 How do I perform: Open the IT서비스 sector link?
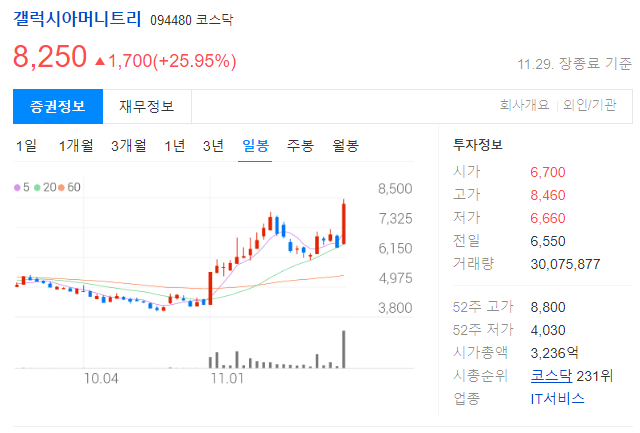(x=557, y=398)
